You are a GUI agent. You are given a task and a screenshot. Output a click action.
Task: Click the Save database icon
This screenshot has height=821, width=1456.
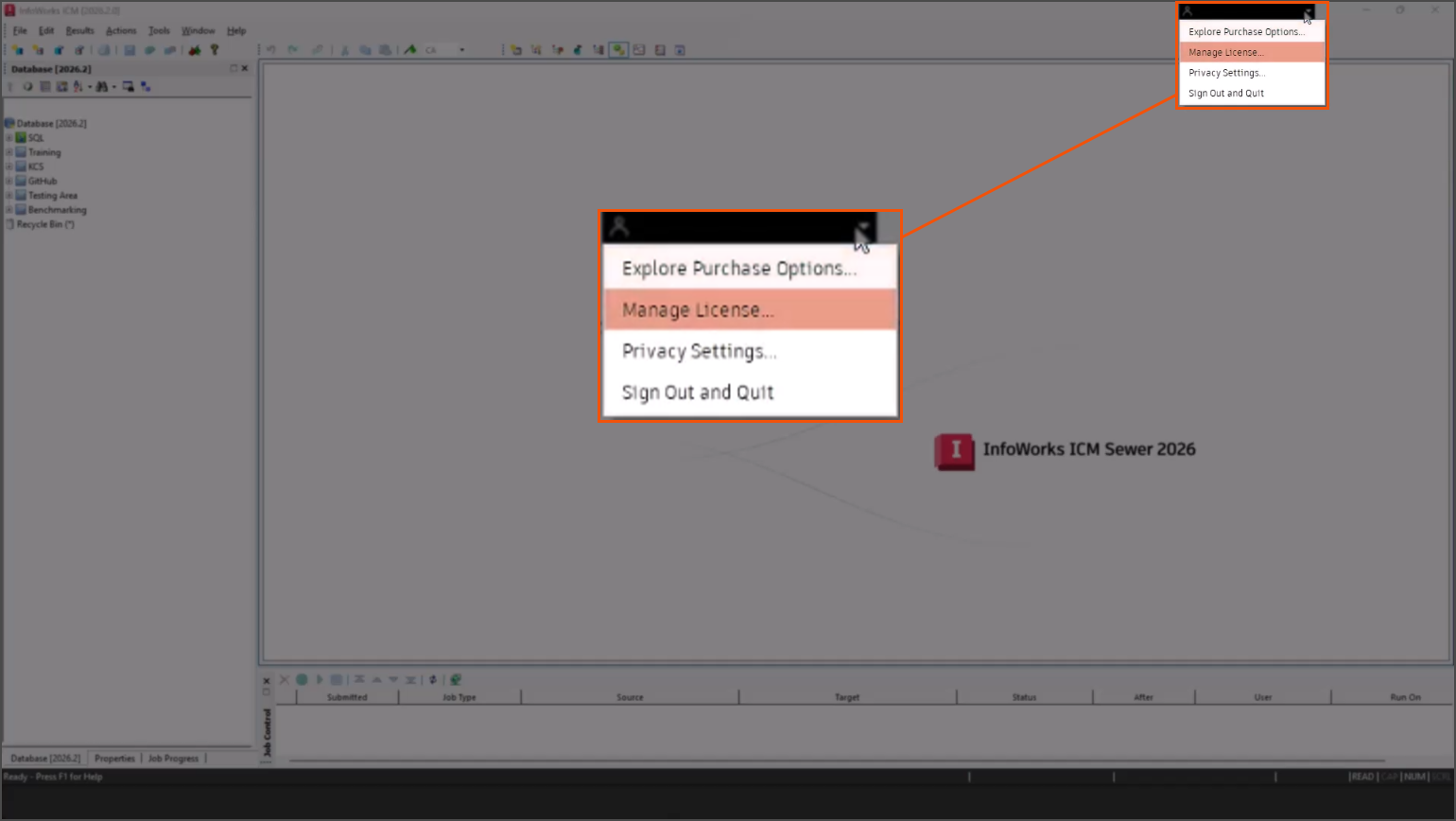pos(130,50)
